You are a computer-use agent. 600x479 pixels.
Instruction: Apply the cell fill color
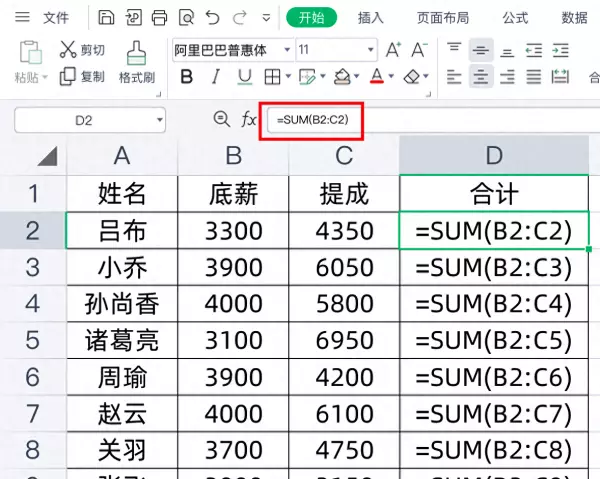tap(342, 77)
